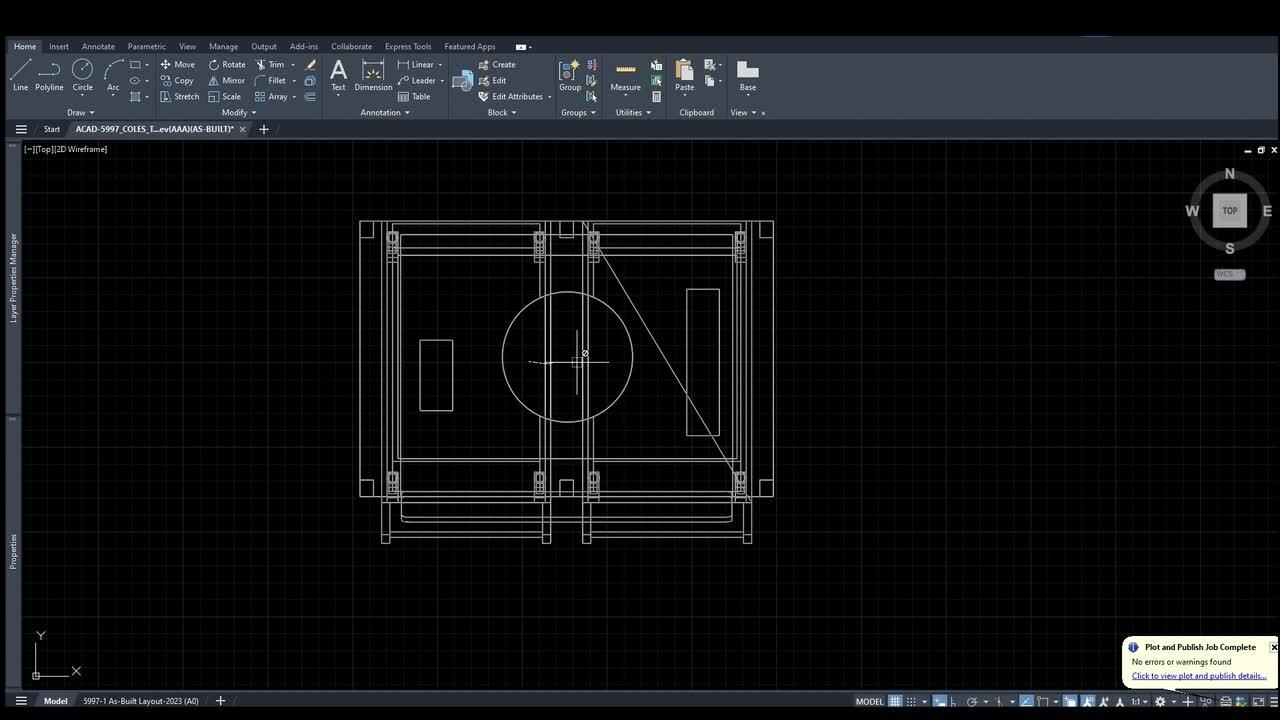The image size is (1280, 720).
Task: Toggle snap mode in the status bar
Action: click(911, 701)
